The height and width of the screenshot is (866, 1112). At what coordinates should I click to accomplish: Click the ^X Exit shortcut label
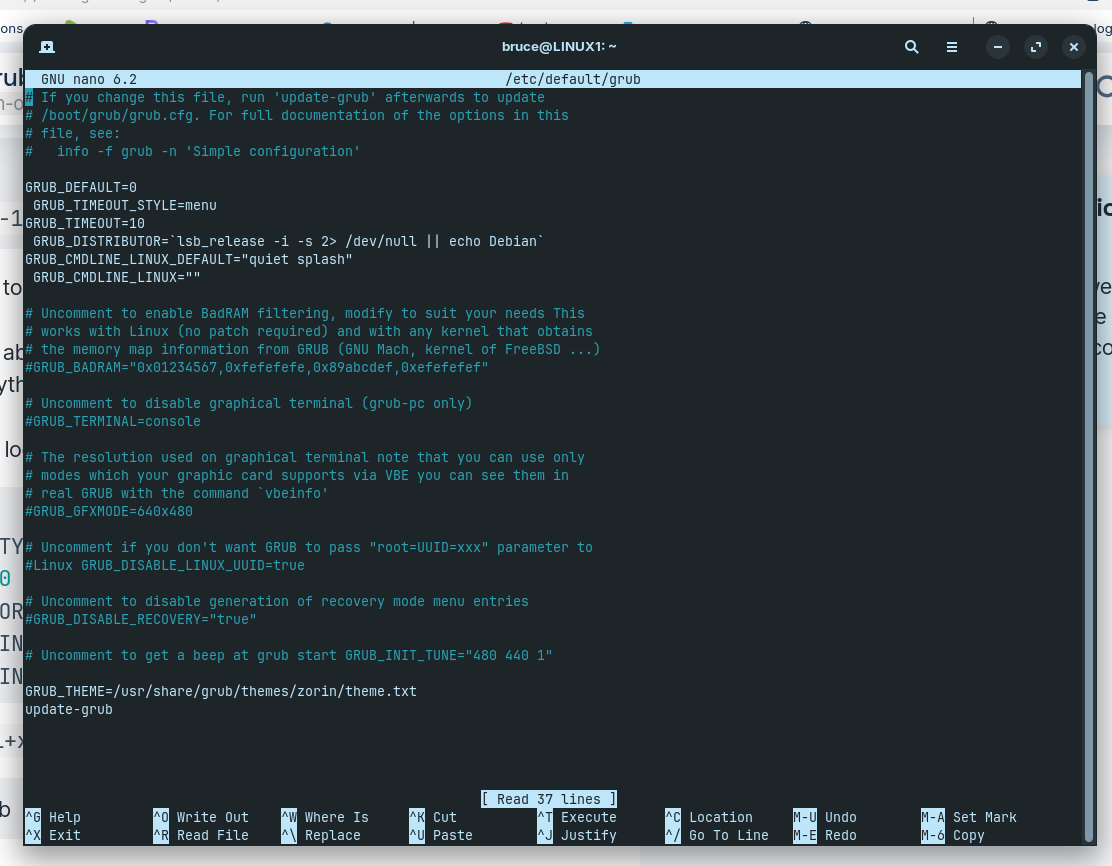53,835
